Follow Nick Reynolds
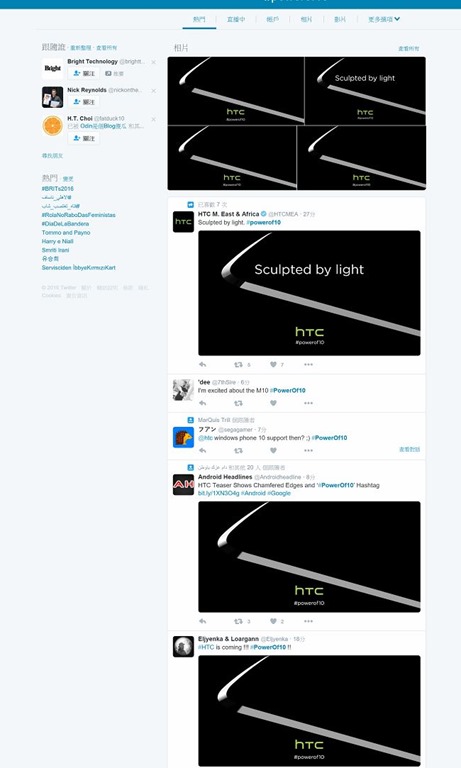 click(x=84, y=102)
